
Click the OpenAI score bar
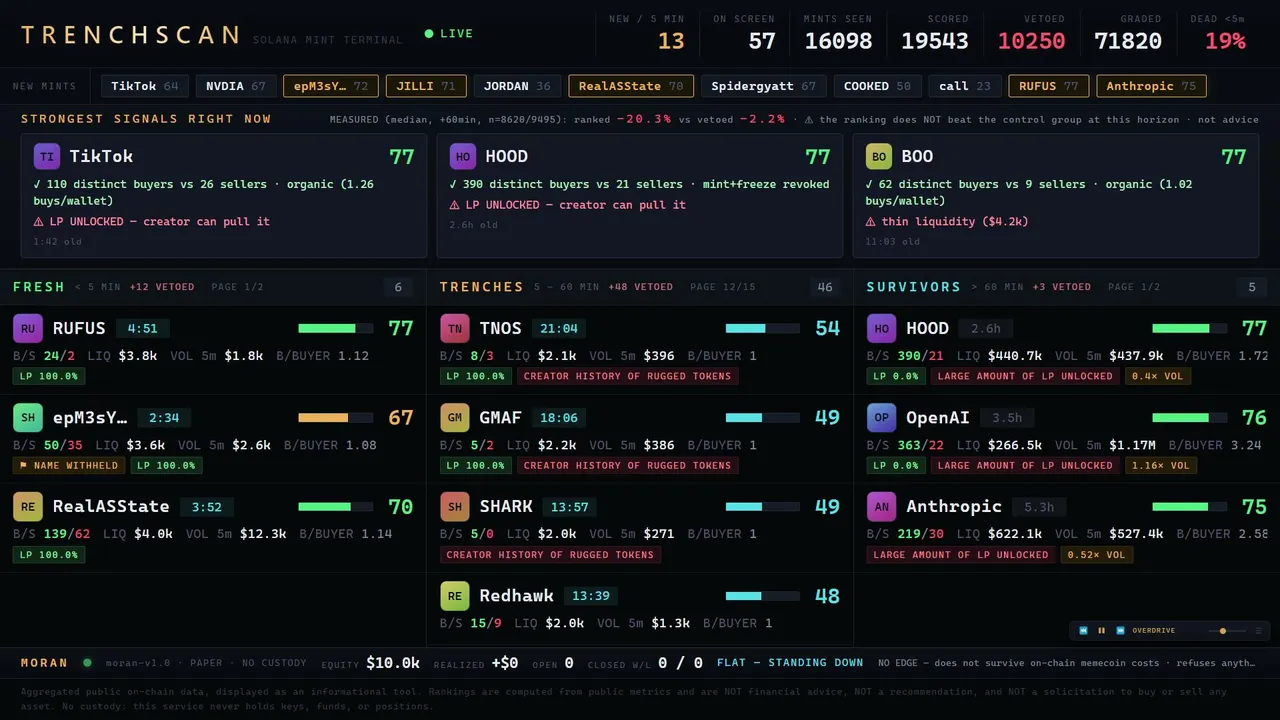(x=1190, y=417)
